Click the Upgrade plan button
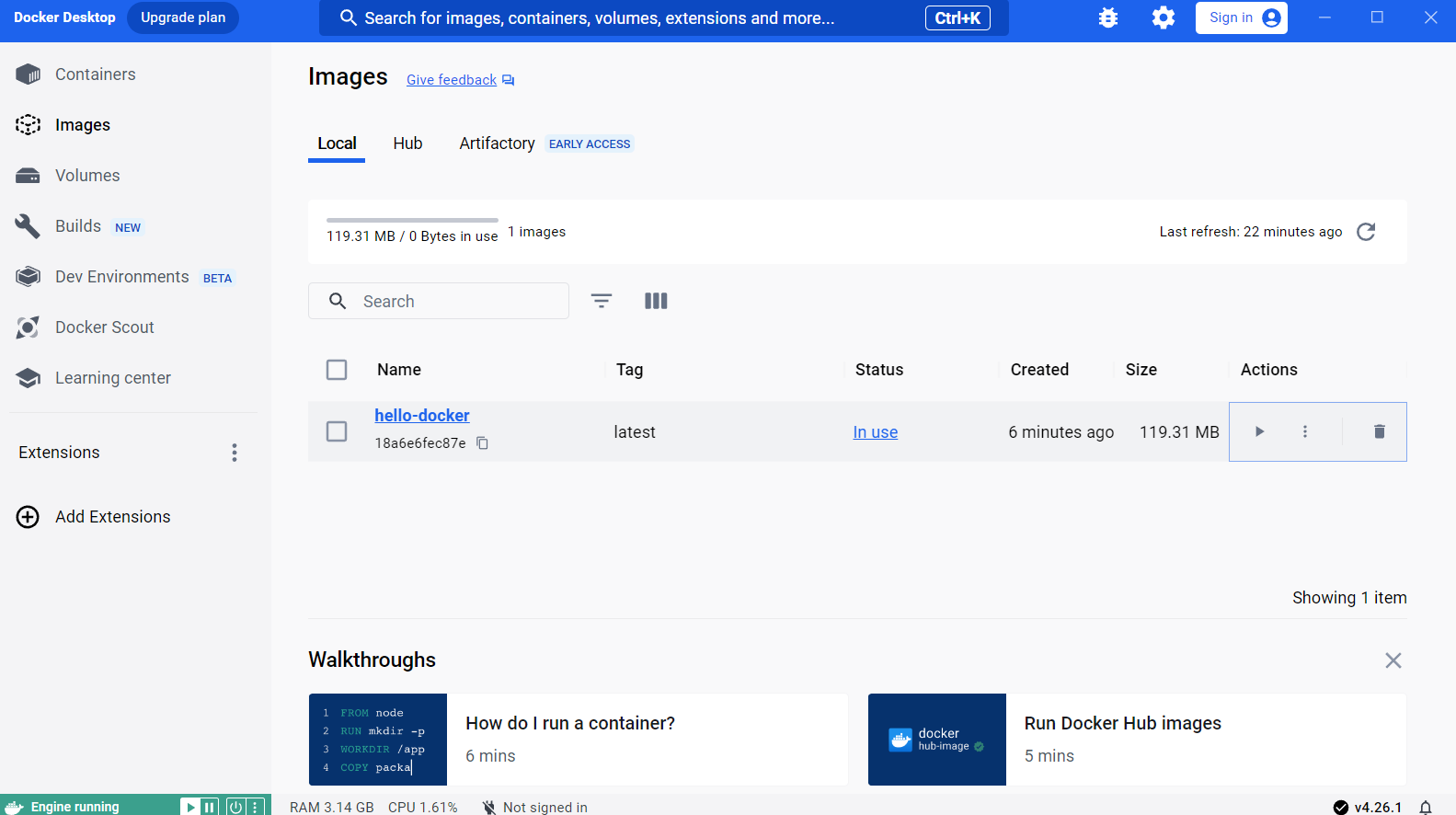Viewport: 1456px width, 815px height. 183,17
